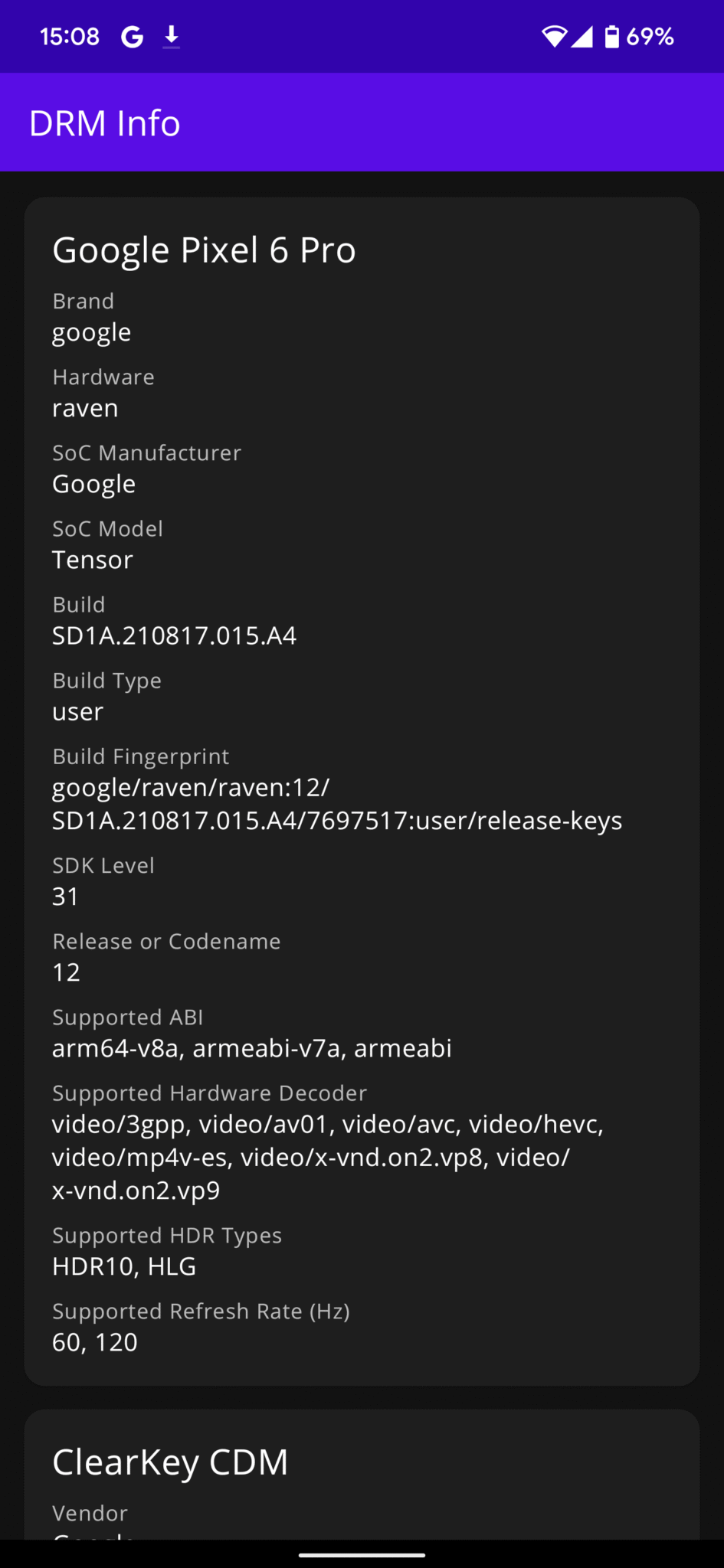Tap the download arrow status bar icon

click(x=172, y=36)
